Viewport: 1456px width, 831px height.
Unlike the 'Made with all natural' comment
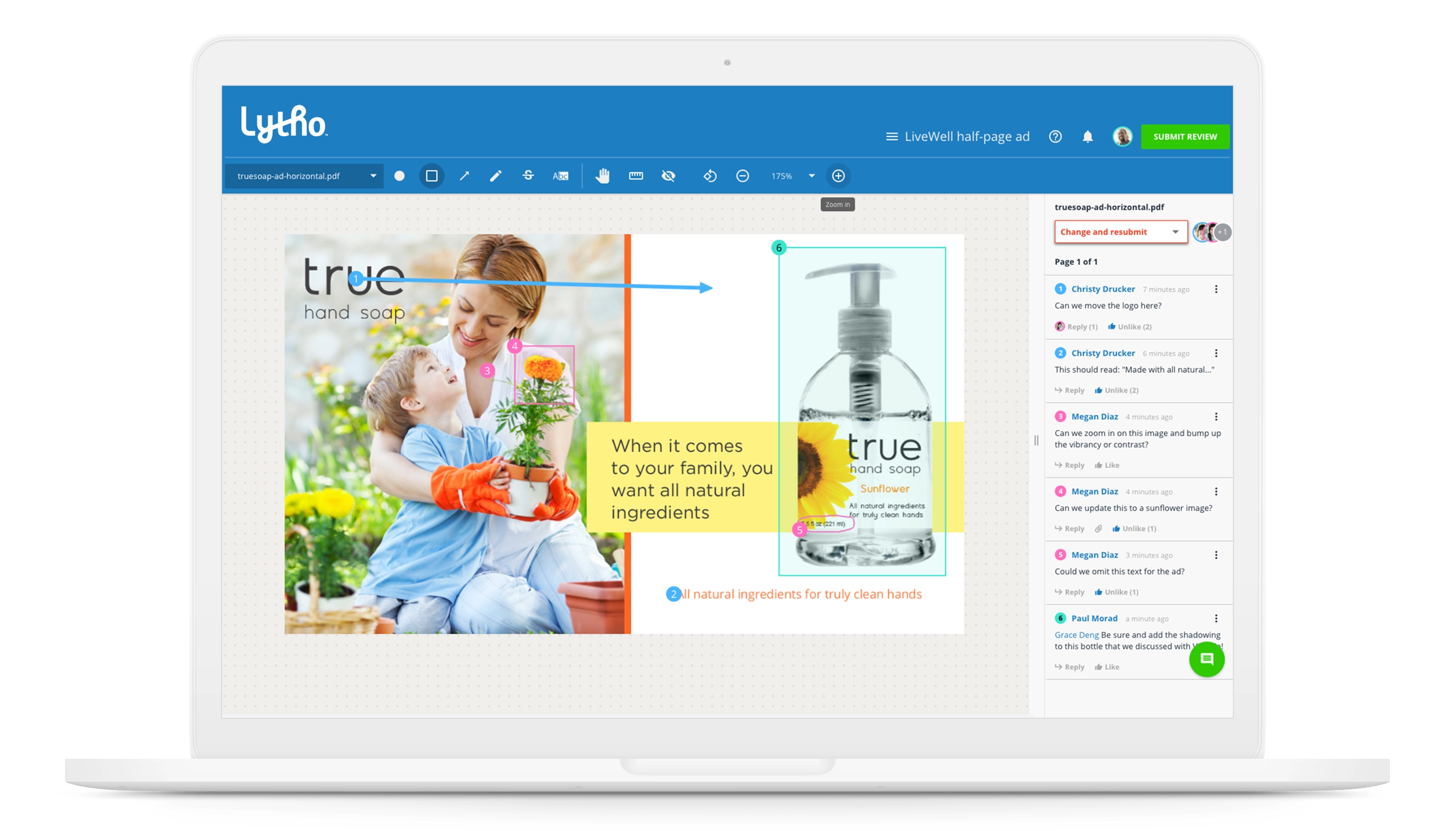pyautogui.click(x=1116, y=390)
